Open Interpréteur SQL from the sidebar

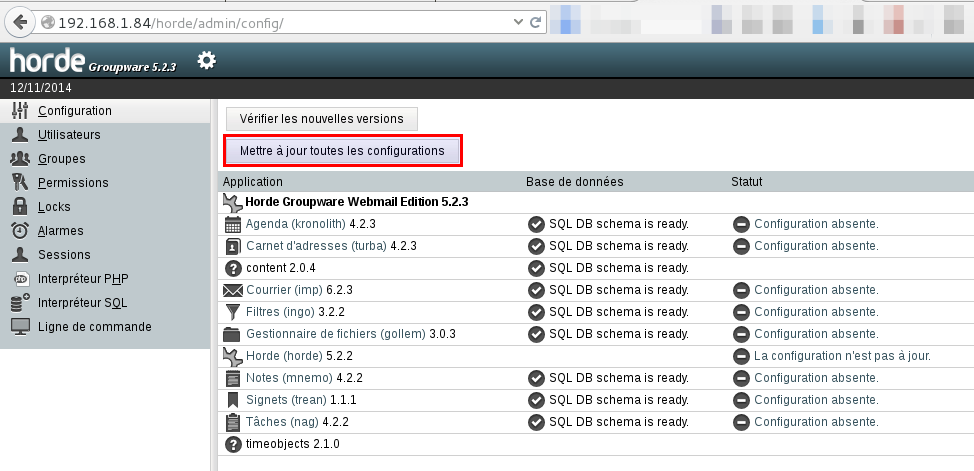pos(82,303)
